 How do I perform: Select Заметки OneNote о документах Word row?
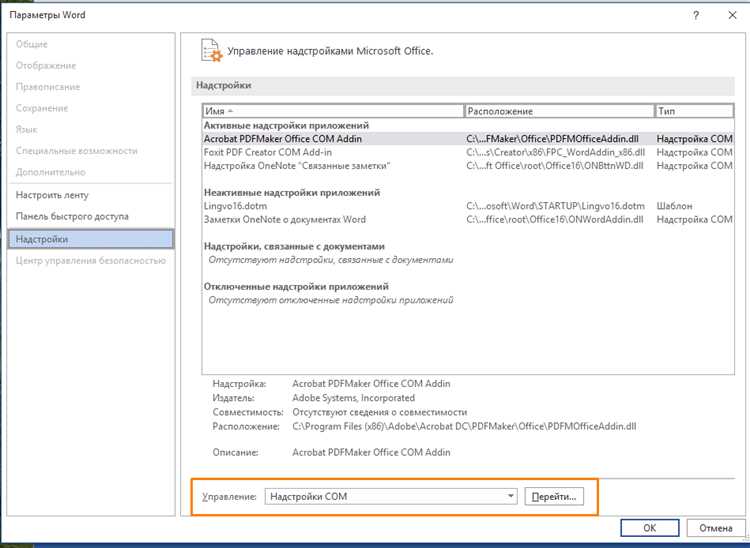tap(468, 219)
